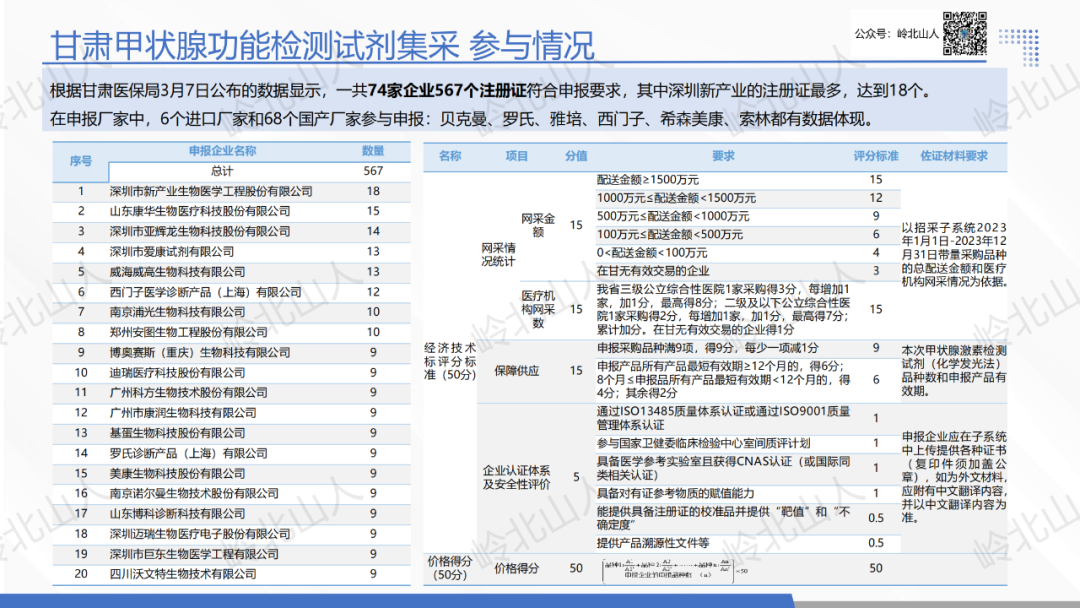Select requirement 100万元≤配送金额<500万元
Viewport: 1080px width, 608px height.
tap(669, 235)
